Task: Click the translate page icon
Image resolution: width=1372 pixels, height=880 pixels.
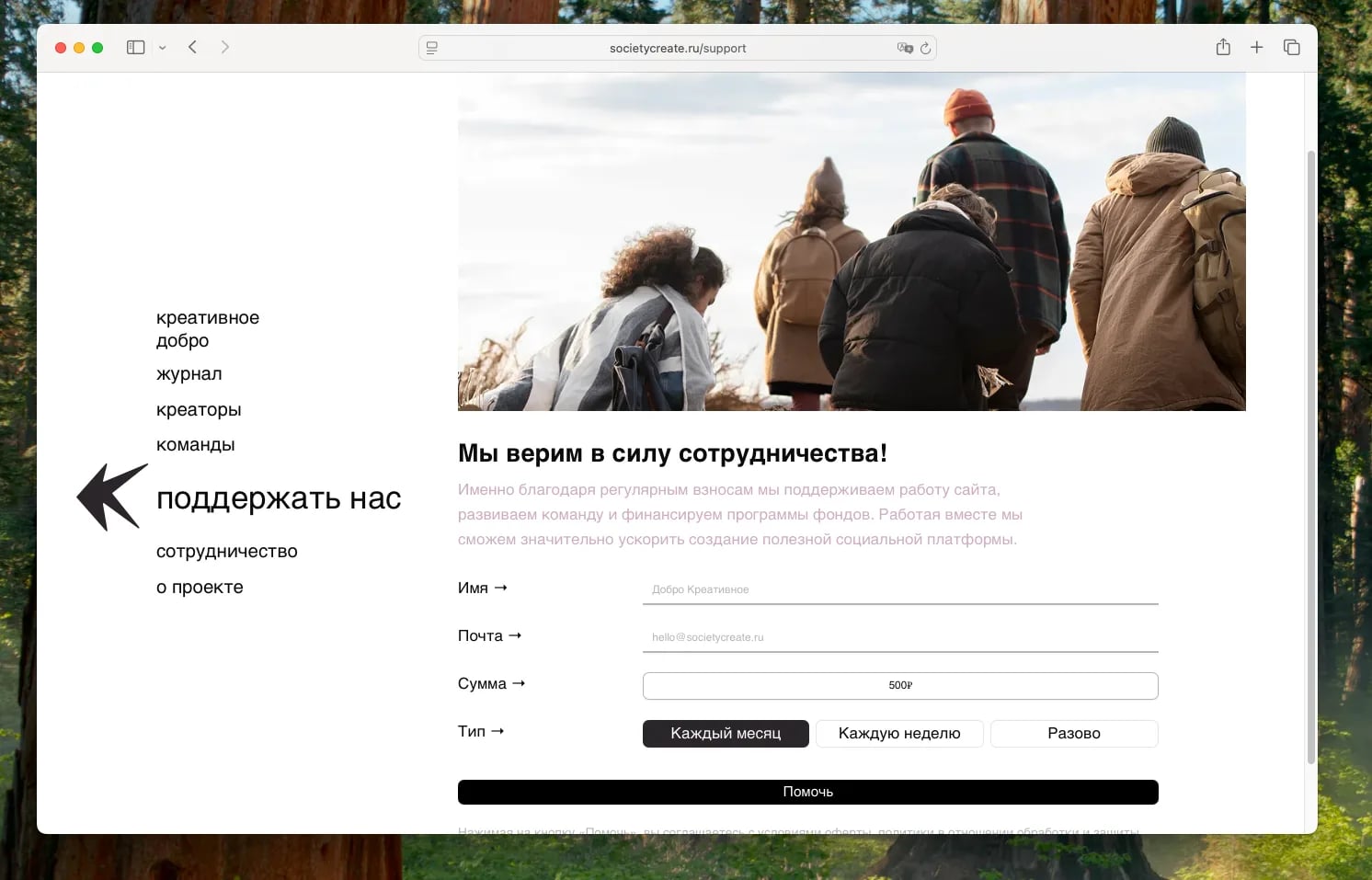Action: click(x=905, y=48)
